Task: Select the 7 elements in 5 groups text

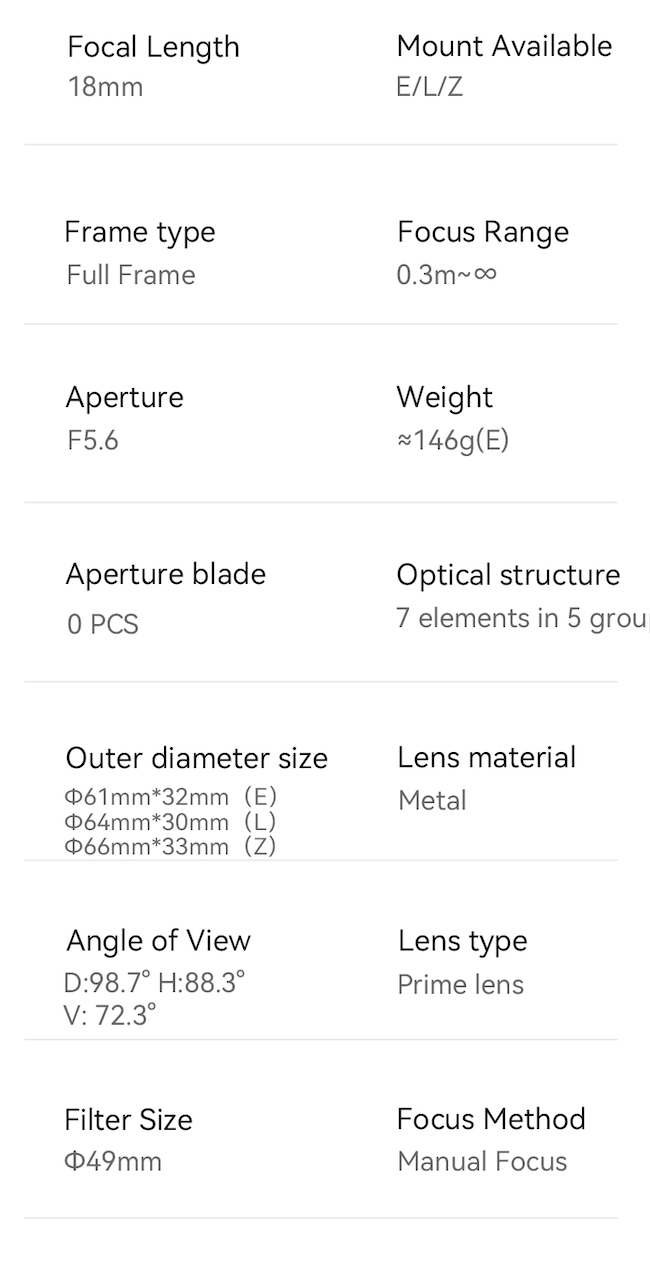Action: click(x=521, y=619)
